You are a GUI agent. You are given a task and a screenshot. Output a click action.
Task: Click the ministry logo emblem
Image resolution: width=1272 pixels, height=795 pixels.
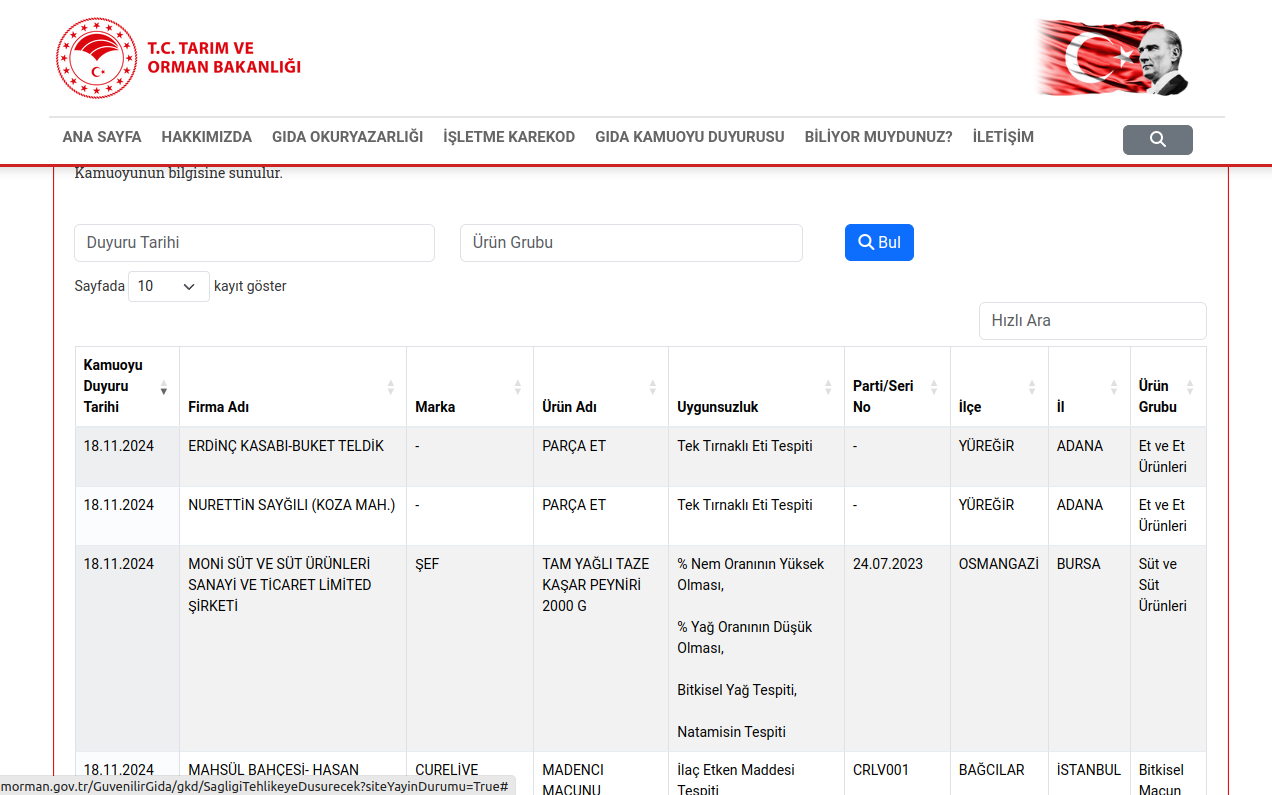(x=96, y=58)
